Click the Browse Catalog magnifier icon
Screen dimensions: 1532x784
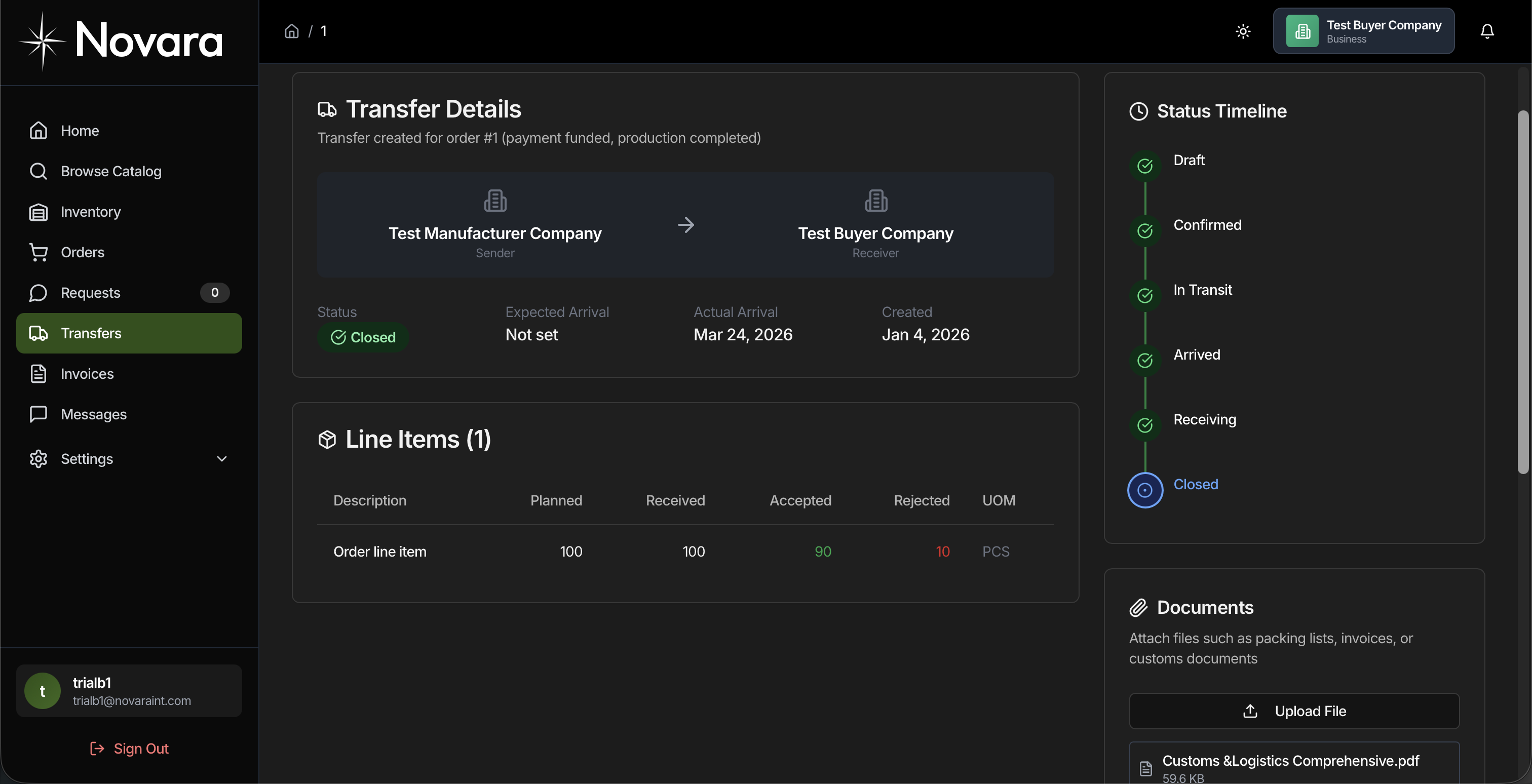[x=39, y=171]
